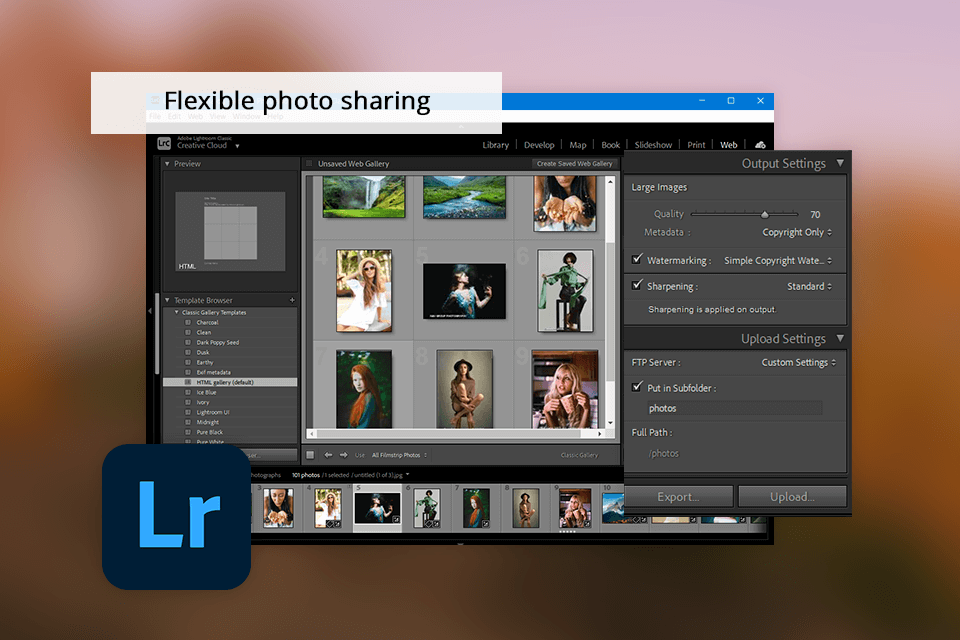Switch to the Develop module
This screenshot has height=640, width=960.
[539, 145]
